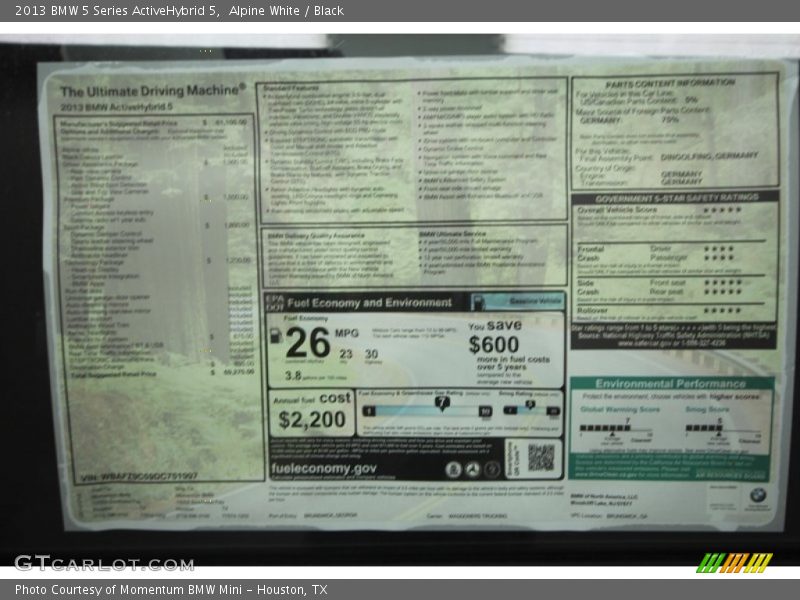Click 'Photo Courtesy of Momentum BMW Mini' caption
This screenshot has height=600, width=800.
(x=129, y=590)
